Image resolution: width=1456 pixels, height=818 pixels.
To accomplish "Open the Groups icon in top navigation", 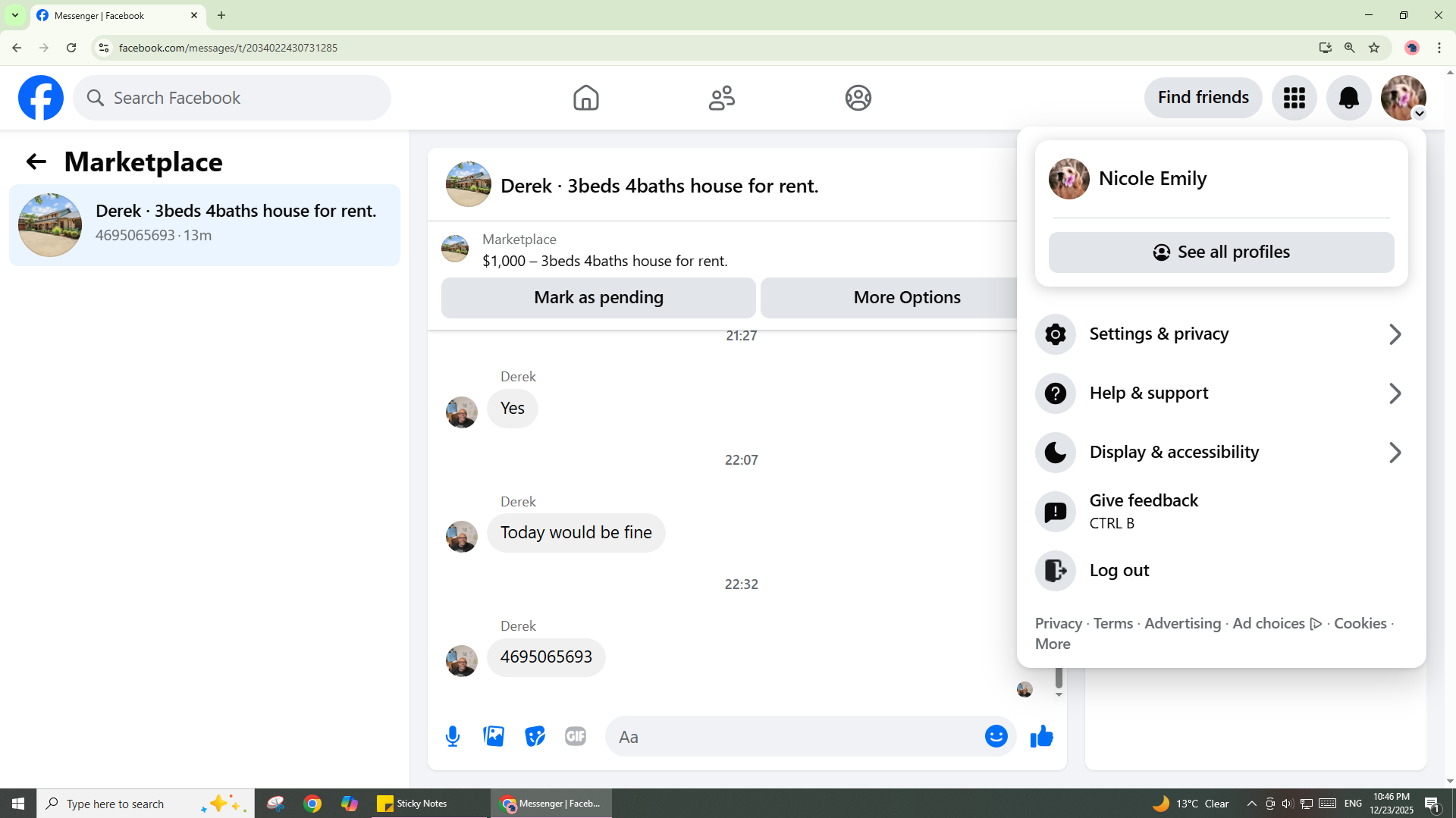I will (x=858, y=98).
